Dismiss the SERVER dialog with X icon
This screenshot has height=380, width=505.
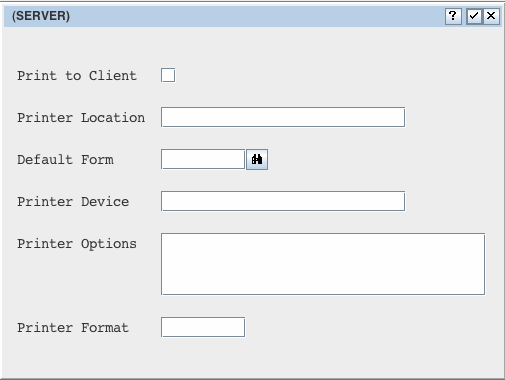(x=491, y=16)
